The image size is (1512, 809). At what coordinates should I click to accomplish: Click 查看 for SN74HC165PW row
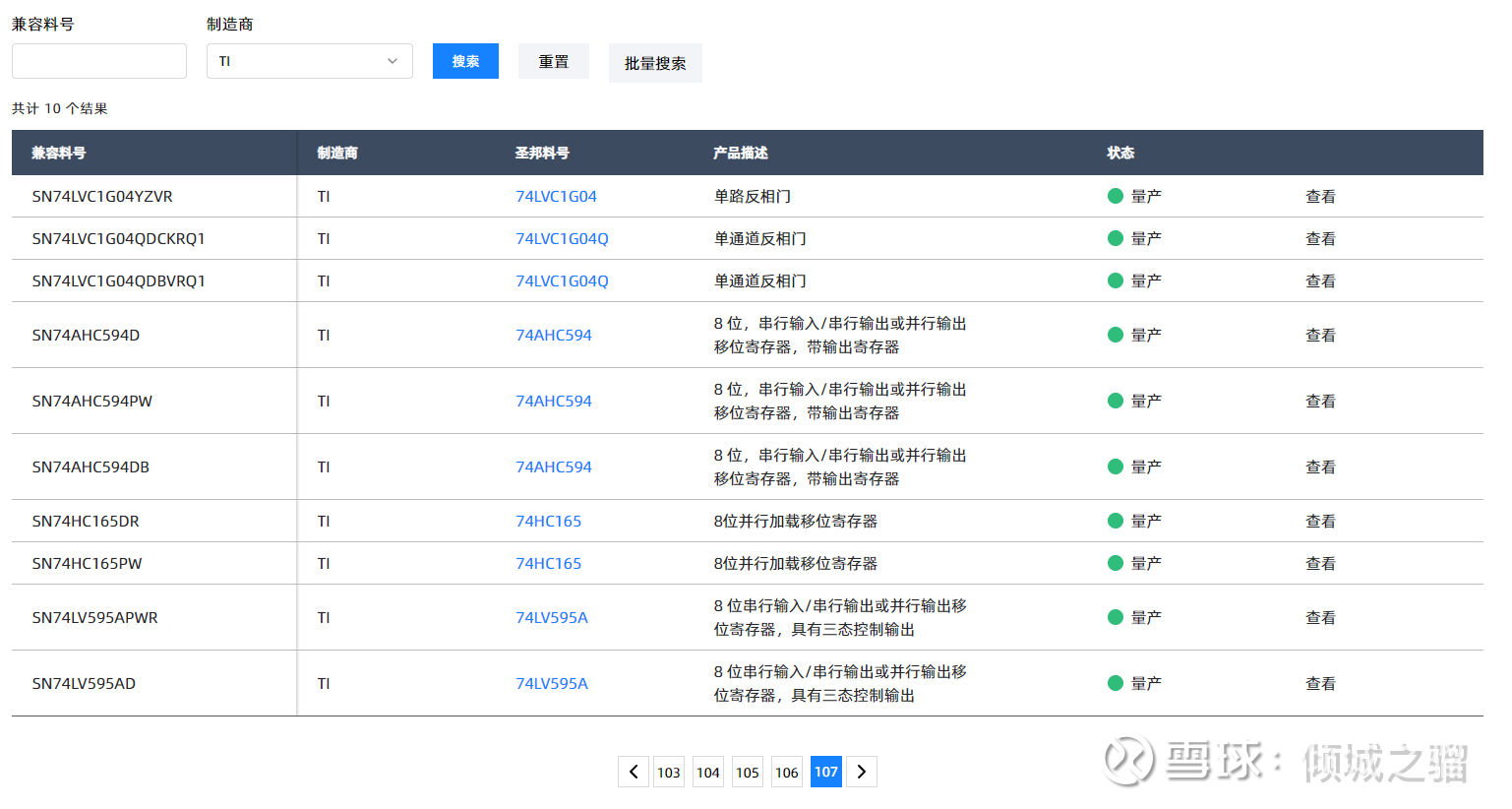[x=1320, y=563]
